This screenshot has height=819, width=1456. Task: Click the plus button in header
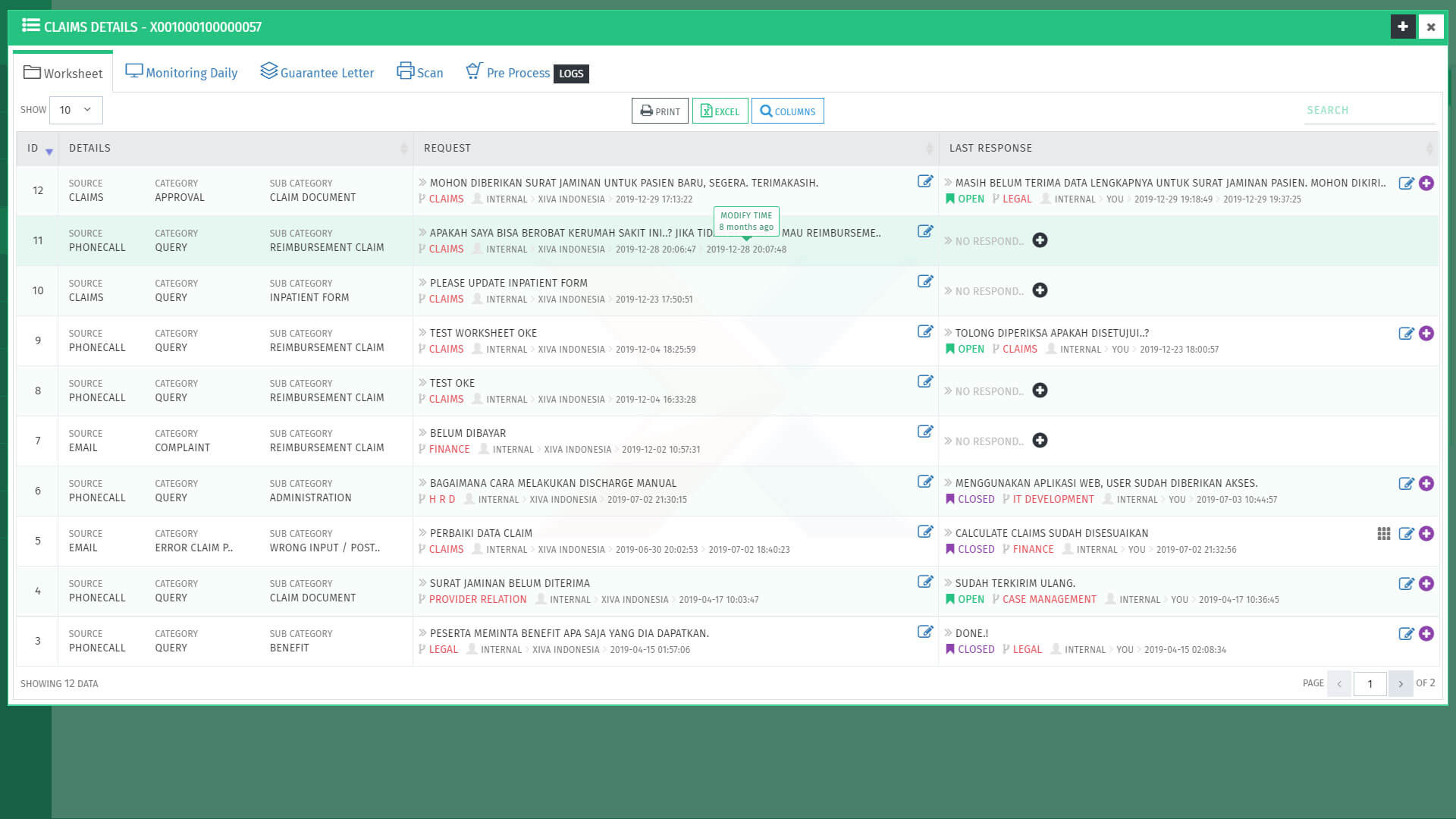(x=1403, y=27)
